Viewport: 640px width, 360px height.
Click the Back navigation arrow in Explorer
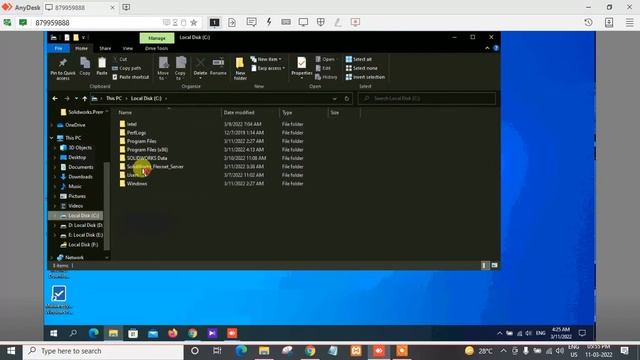pyautogui.click(x=55, y=98)
